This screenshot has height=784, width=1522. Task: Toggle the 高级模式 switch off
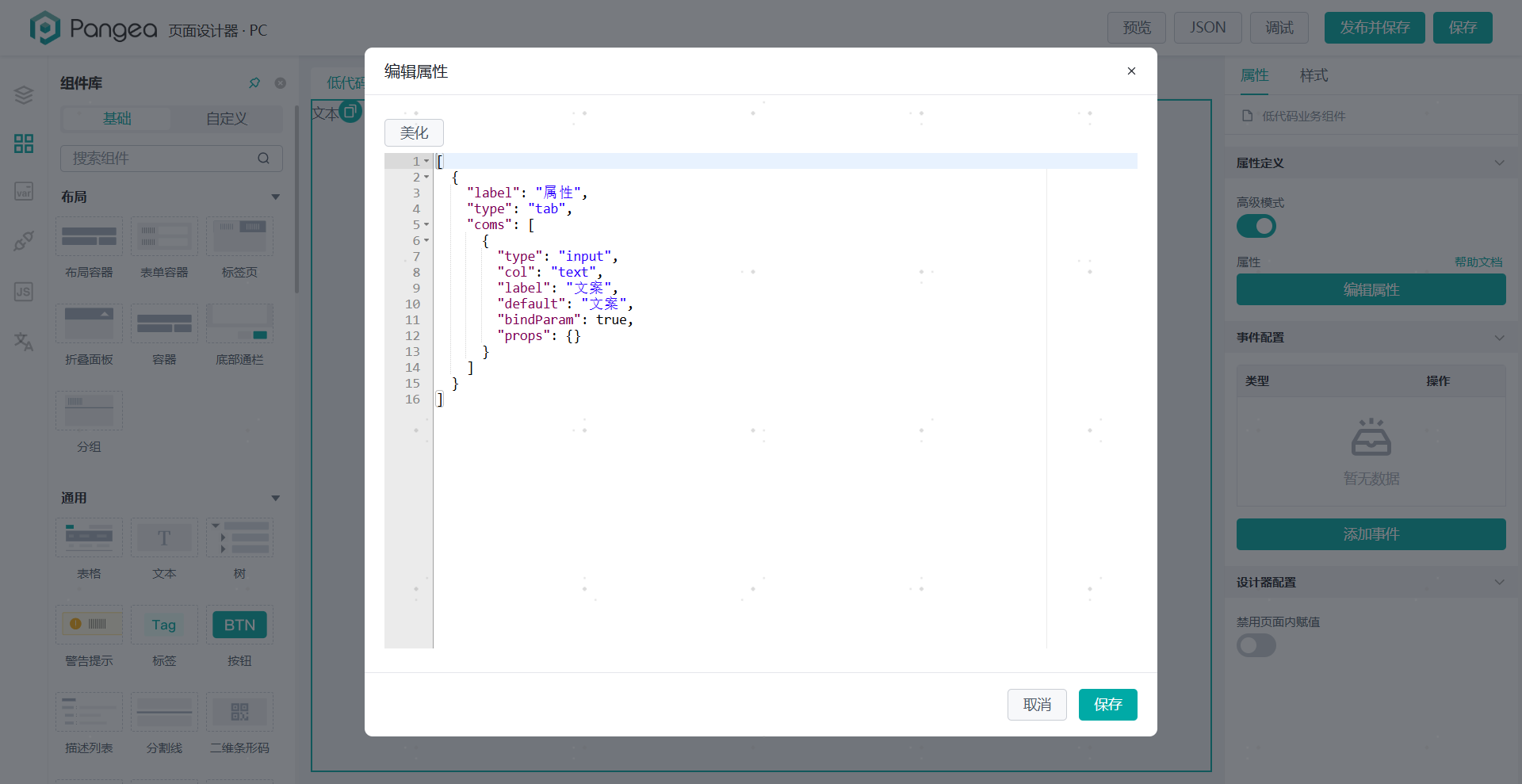point(1256,226)
